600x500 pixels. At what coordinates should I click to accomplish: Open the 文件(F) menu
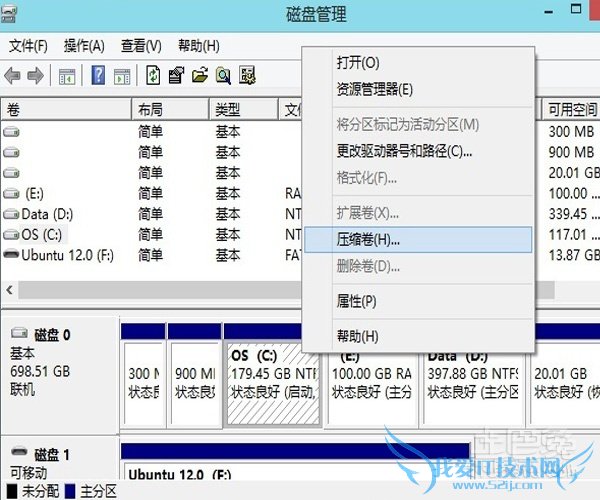click(28, 46)
